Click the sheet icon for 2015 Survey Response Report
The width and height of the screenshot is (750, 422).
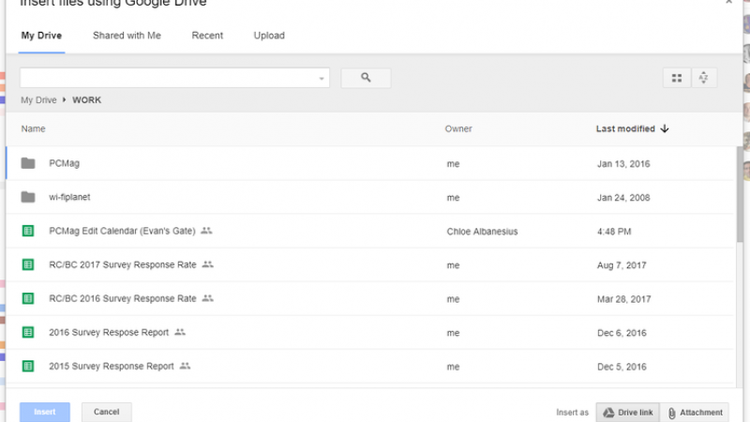coord(28,366)
